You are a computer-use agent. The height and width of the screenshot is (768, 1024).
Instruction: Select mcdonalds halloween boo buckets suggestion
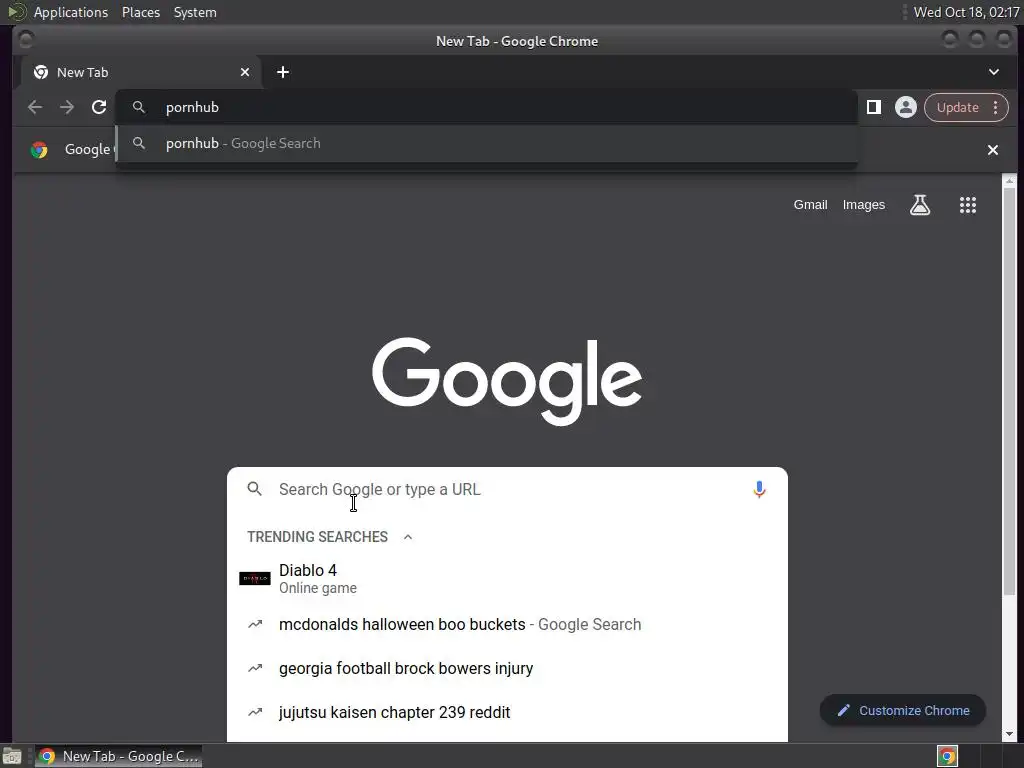(507, 624)
